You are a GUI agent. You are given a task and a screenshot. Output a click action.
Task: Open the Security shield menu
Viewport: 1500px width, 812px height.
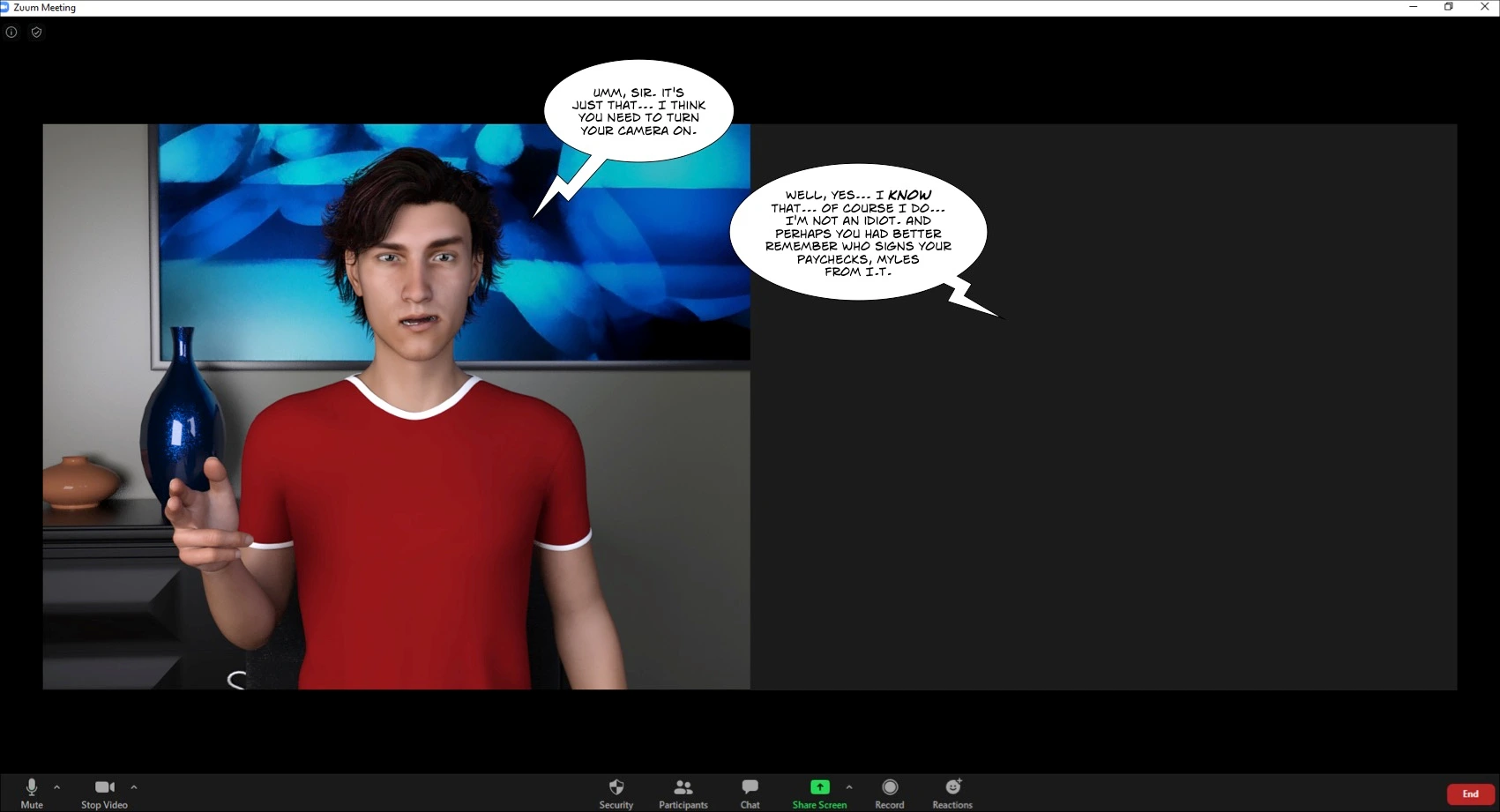(616, 793)
